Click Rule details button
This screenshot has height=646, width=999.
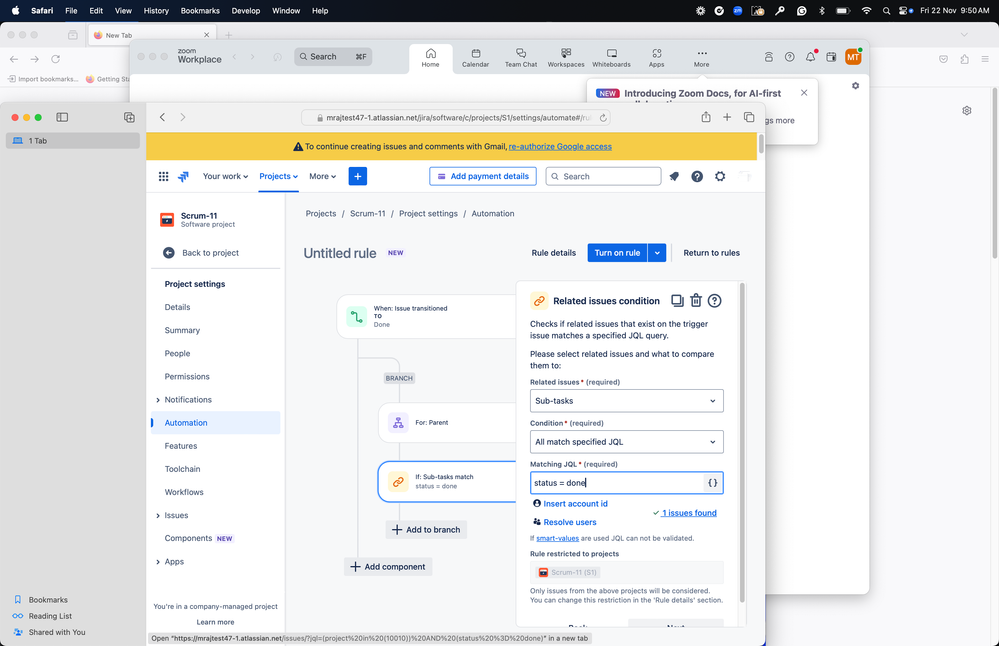click(554, 253)
